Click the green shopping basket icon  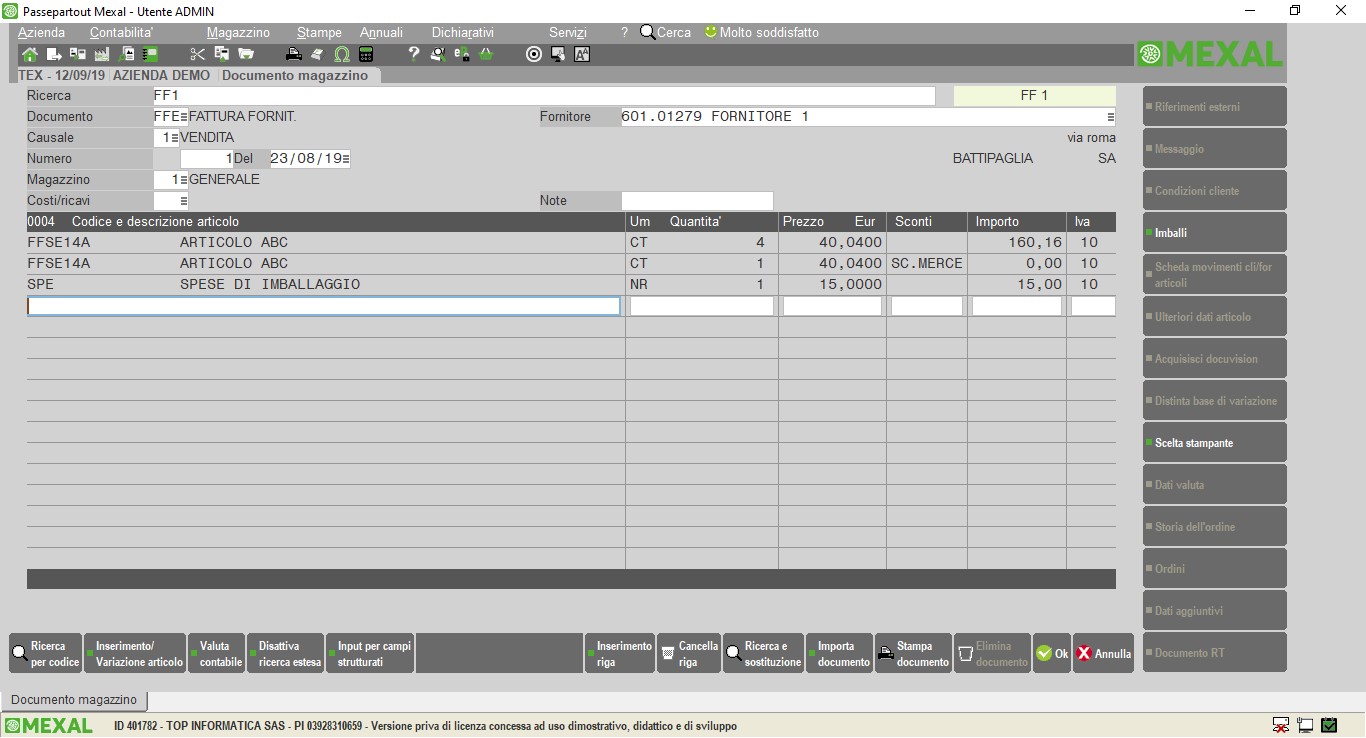[x=486, y=54]
